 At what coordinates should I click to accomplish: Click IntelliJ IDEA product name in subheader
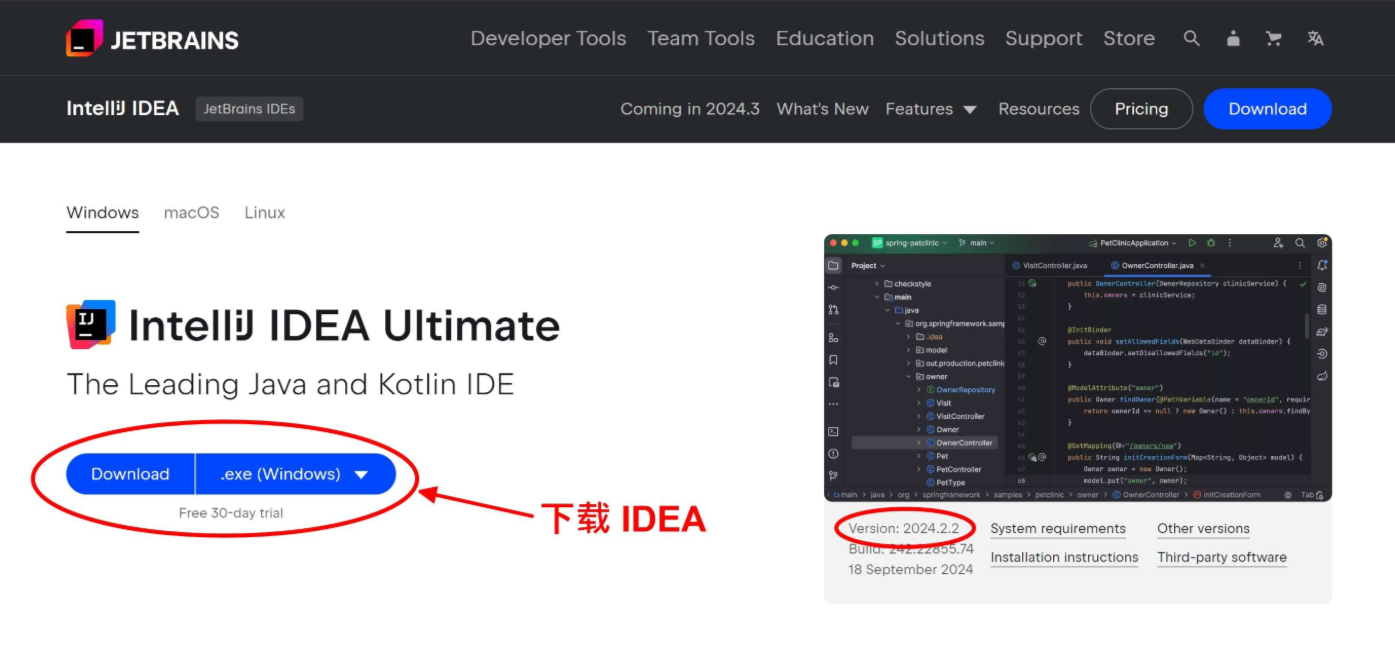point(123,109)
